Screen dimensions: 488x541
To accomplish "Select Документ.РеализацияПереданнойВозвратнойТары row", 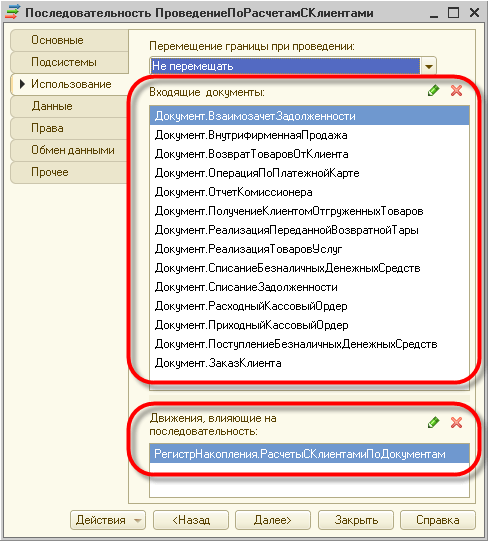I will pos(309,230).
